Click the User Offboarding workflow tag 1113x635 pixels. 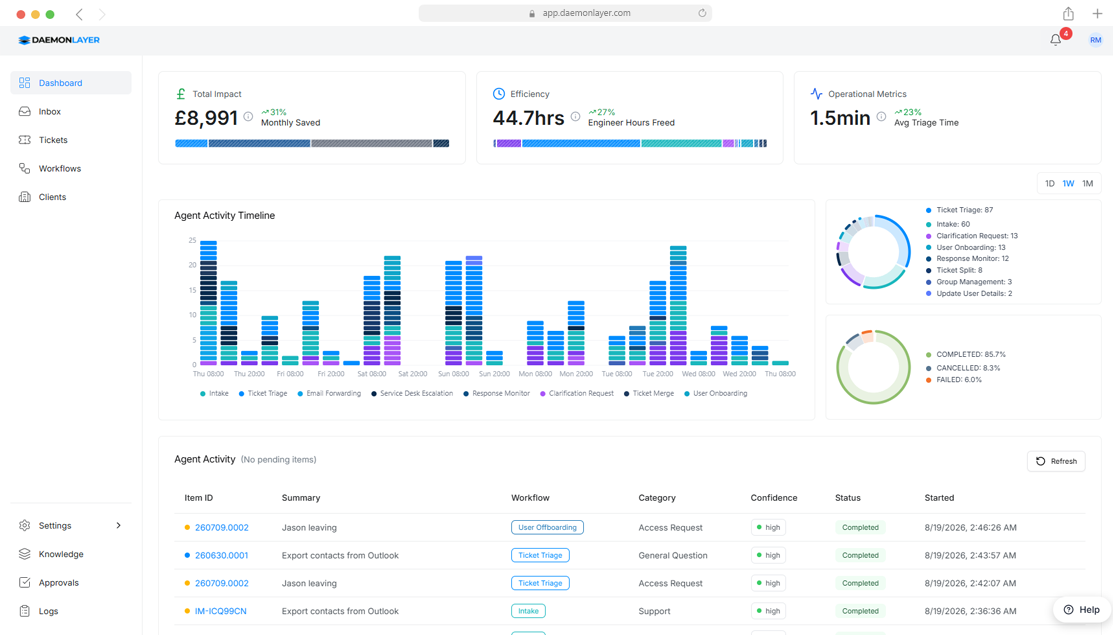[547, 527]
